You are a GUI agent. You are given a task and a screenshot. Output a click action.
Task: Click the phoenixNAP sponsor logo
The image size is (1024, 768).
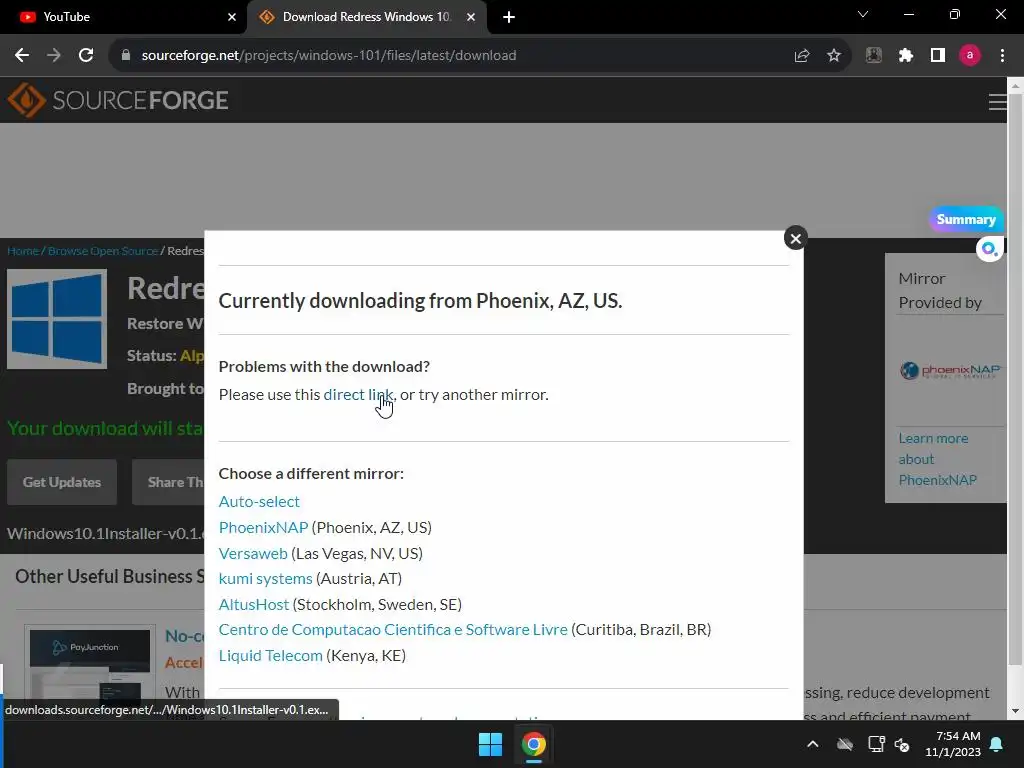pos(950,371)
